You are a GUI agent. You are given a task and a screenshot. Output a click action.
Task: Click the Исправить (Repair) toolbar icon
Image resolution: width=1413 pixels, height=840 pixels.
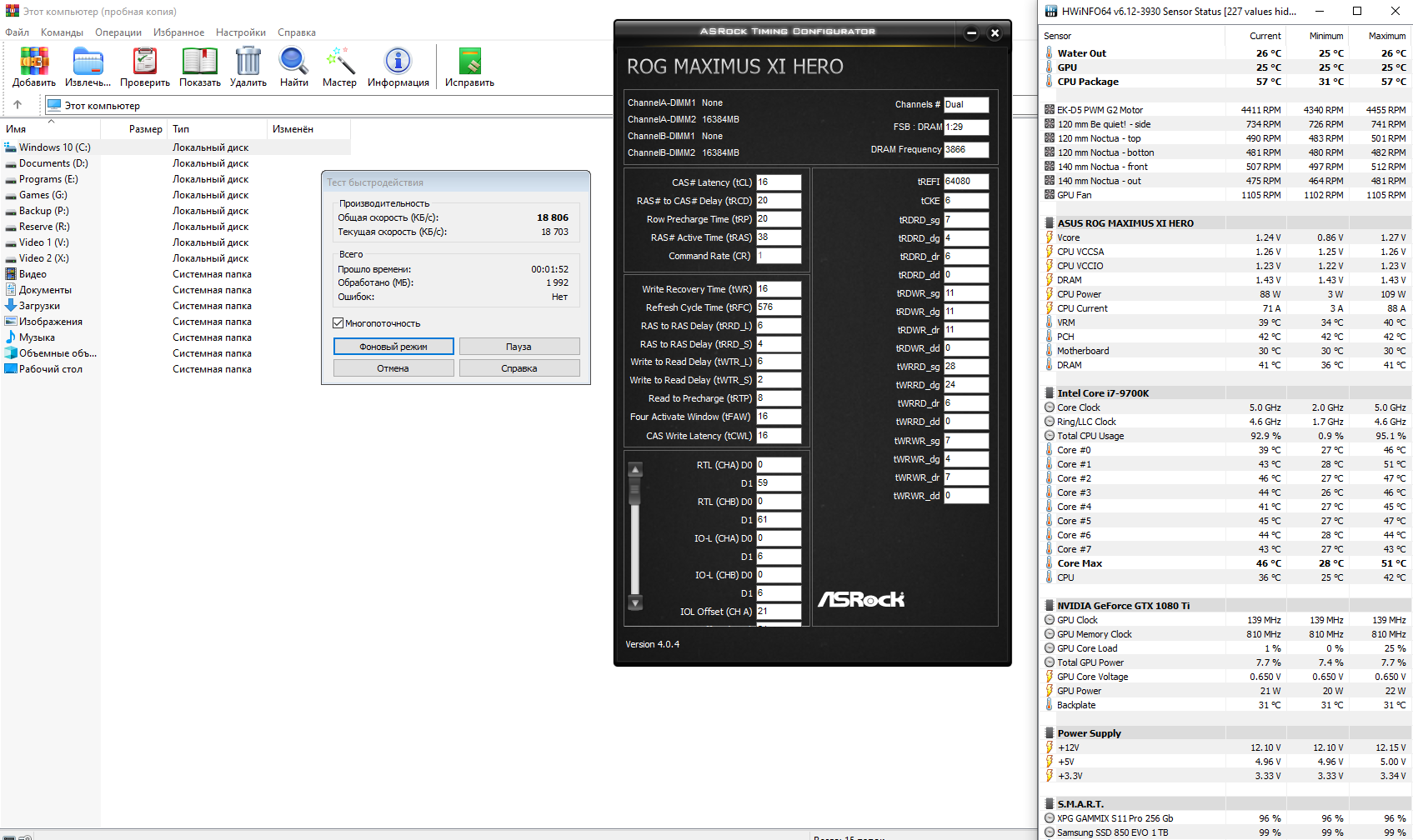click(x=470, y=62)
